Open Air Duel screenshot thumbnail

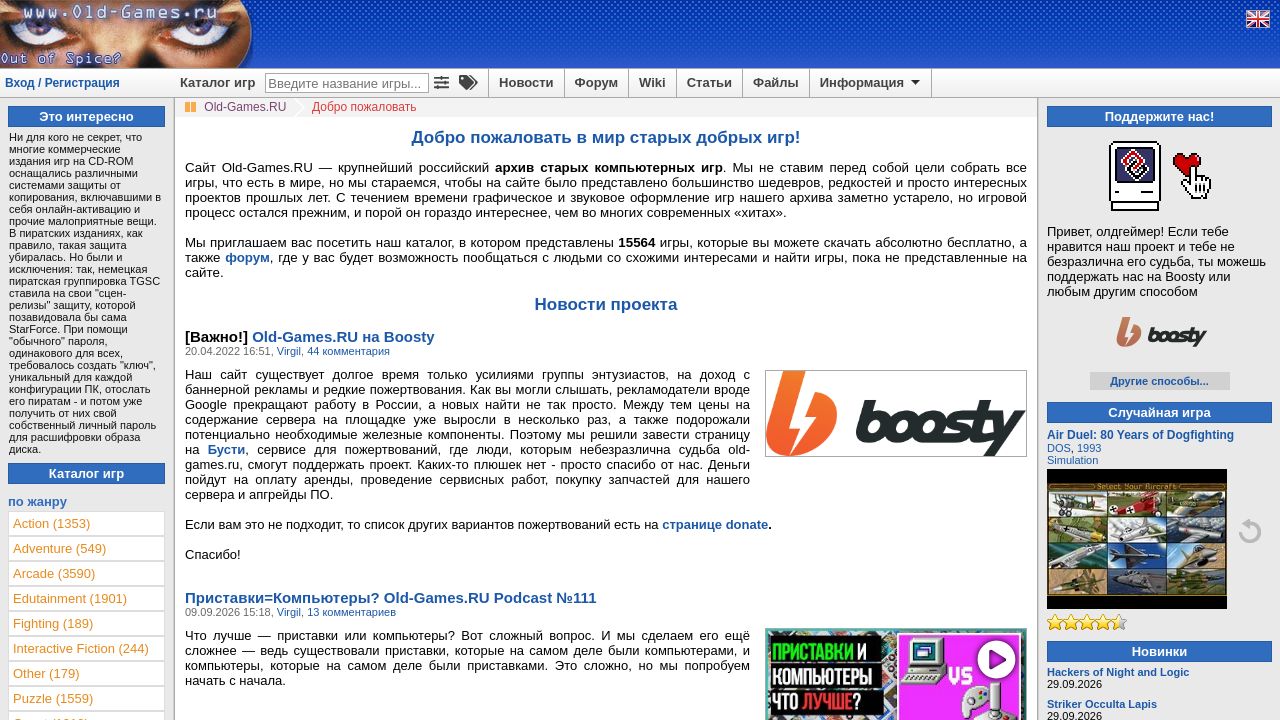click(1137, 539)
